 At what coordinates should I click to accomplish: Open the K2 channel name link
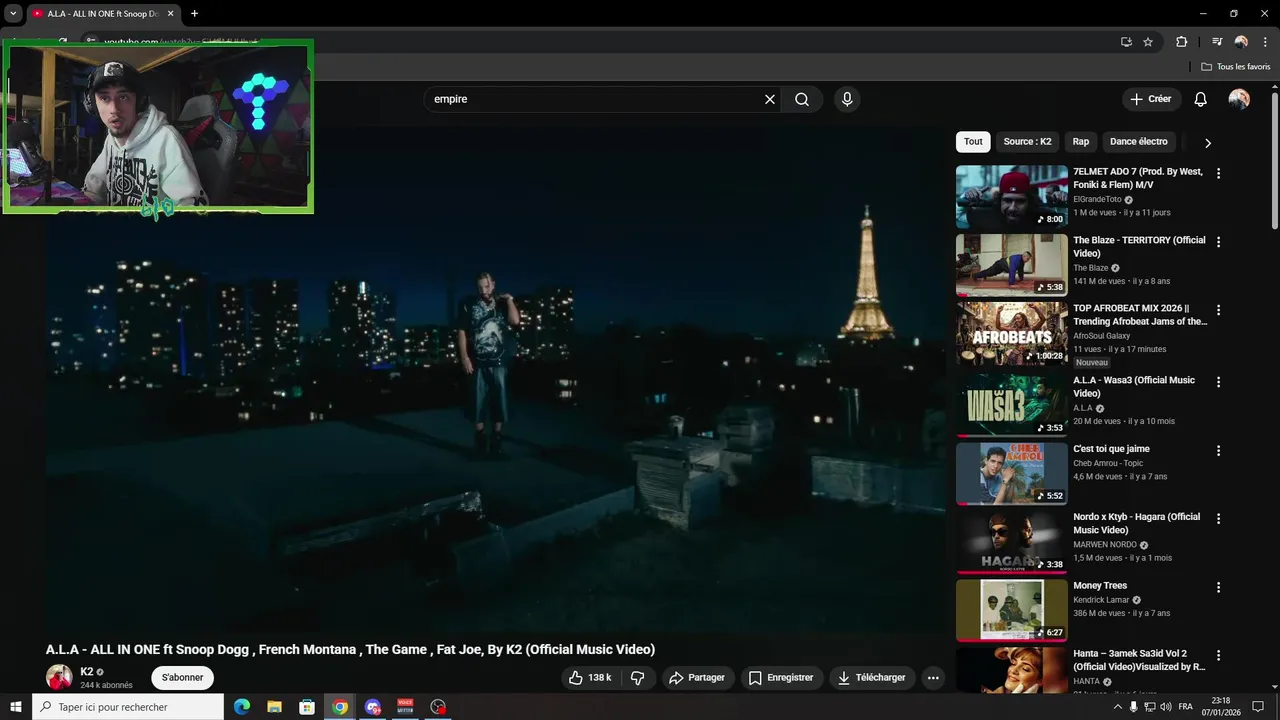pyautogui.click(x=87, y=672)
